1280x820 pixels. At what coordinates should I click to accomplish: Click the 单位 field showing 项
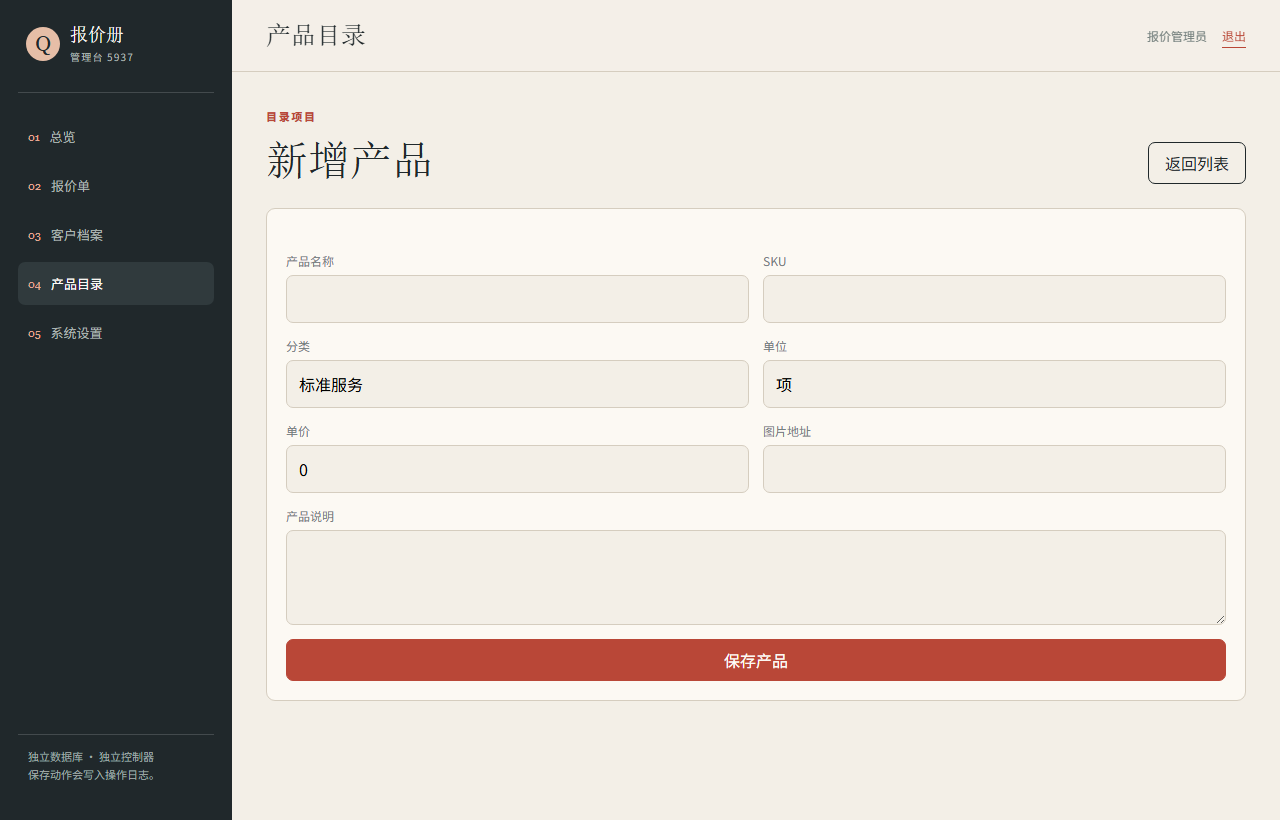[x=994, y=384]
